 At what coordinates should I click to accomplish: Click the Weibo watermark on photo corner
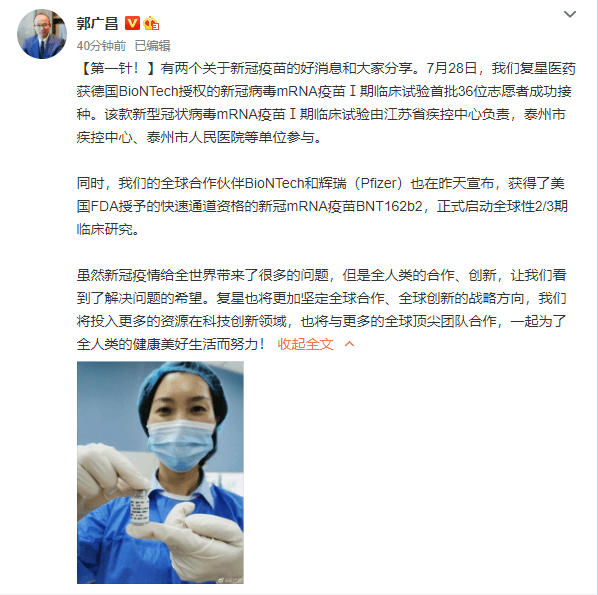(x=230, y=580)
